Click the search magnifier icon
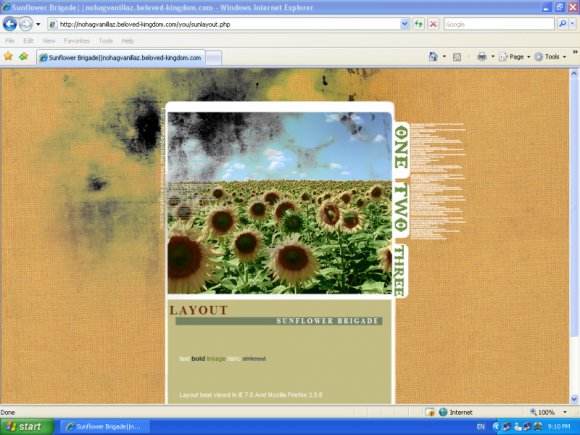The image size is (580, 435). pos(562,24)
